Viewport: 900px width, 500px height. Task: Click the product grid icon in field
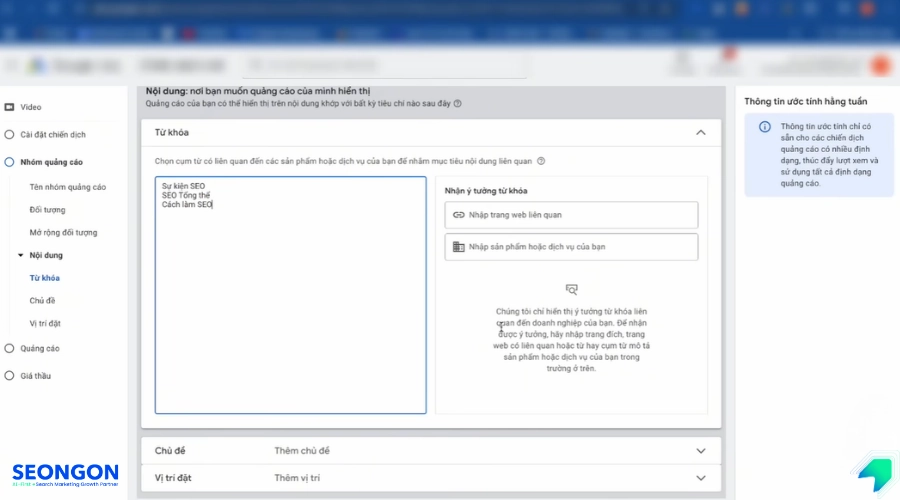click(x=459, y=247)
